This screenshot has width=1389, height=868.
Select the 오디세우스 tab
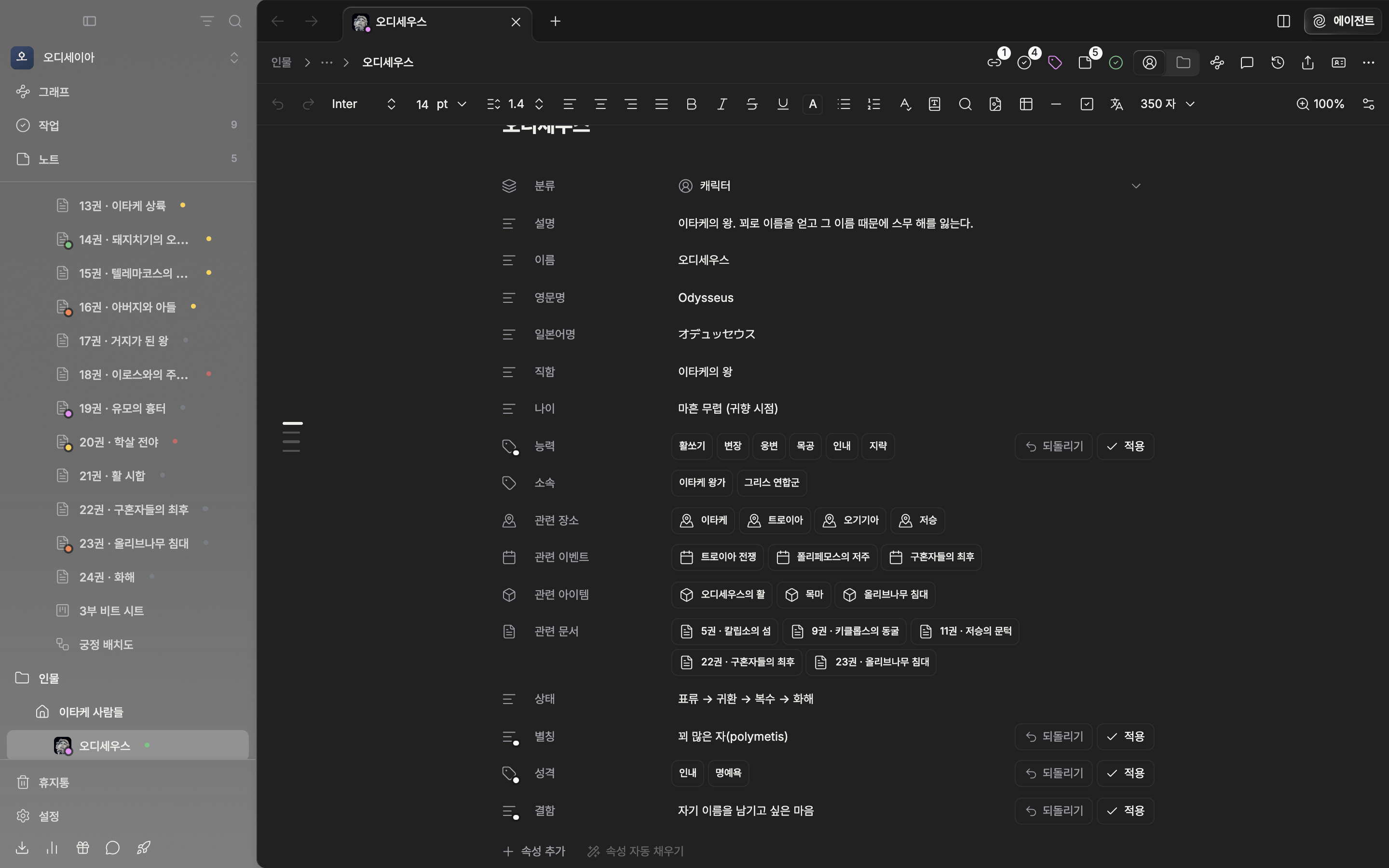pos(437,22)
